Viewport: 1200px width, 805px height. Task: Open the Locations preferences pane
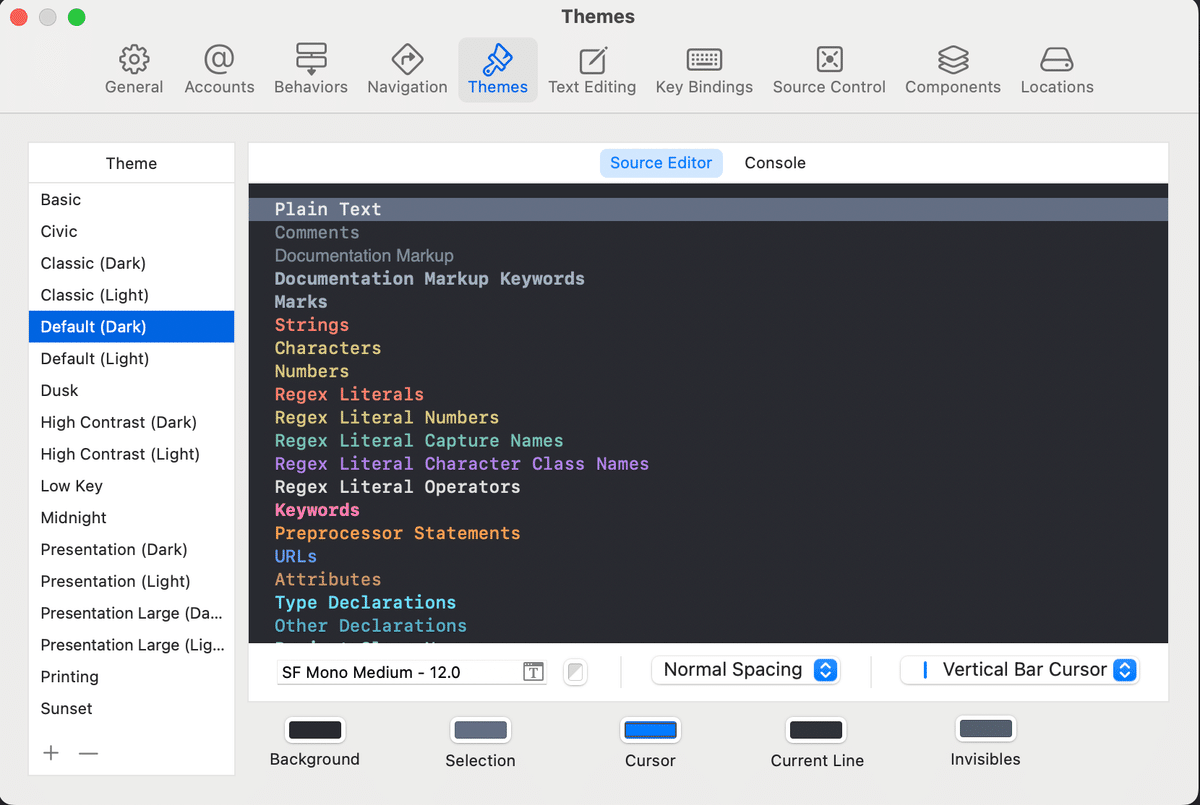click(1056, 68)
